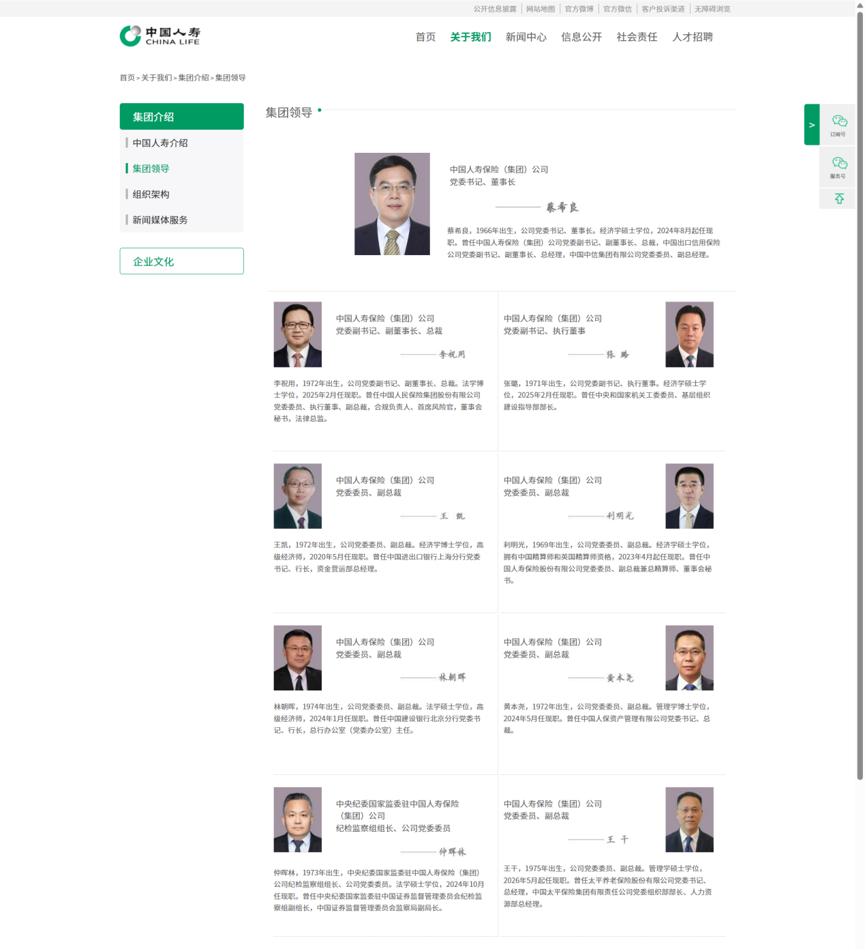Open the WeChat 服务号 icon

838,166
